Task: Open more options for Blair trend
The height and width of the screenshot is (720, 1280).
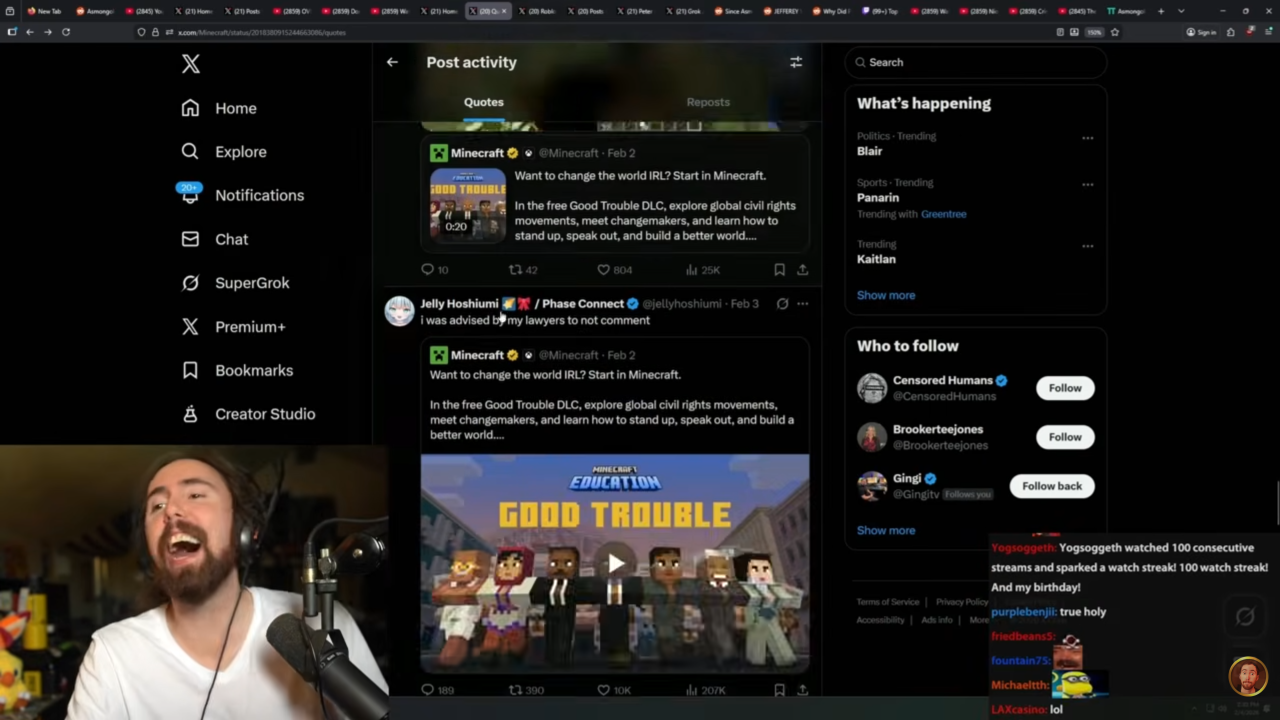Action: (1088, 138)
